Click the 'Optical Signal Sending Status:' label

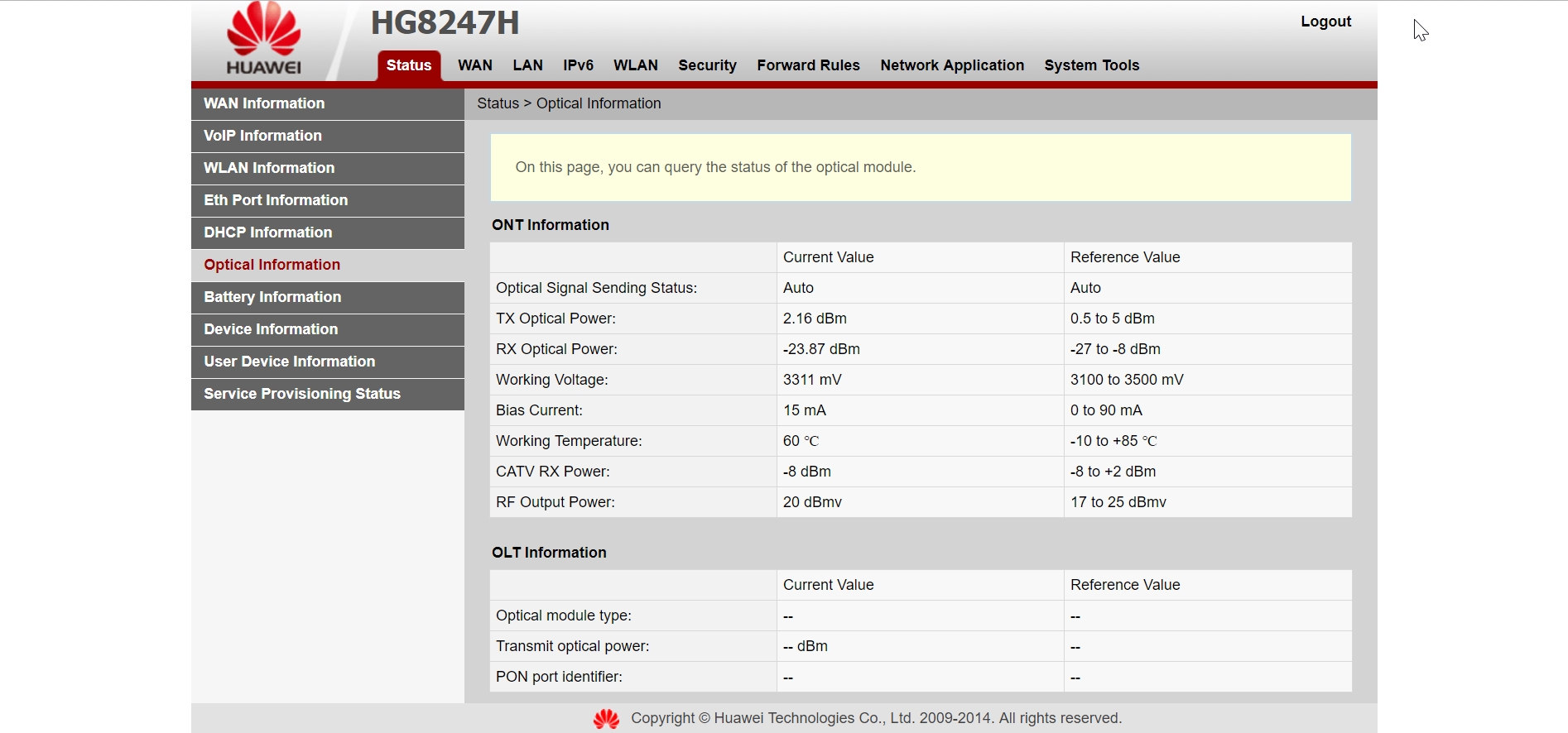pyautogui.click(x=597, y=288)
